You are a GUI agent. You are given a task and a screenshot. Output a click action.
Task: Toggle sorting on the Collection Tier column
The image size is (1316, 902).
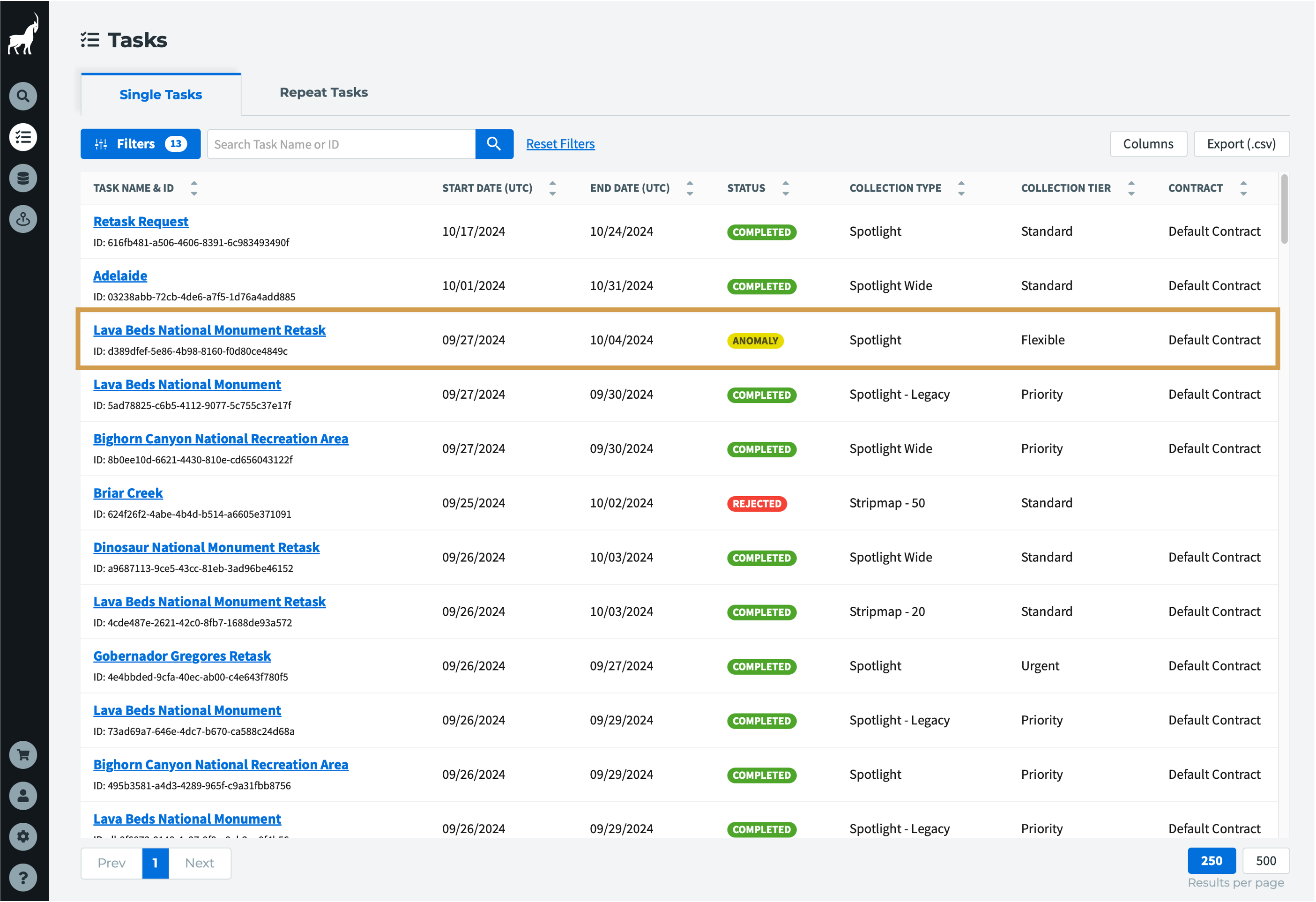tap(1131, 187)
